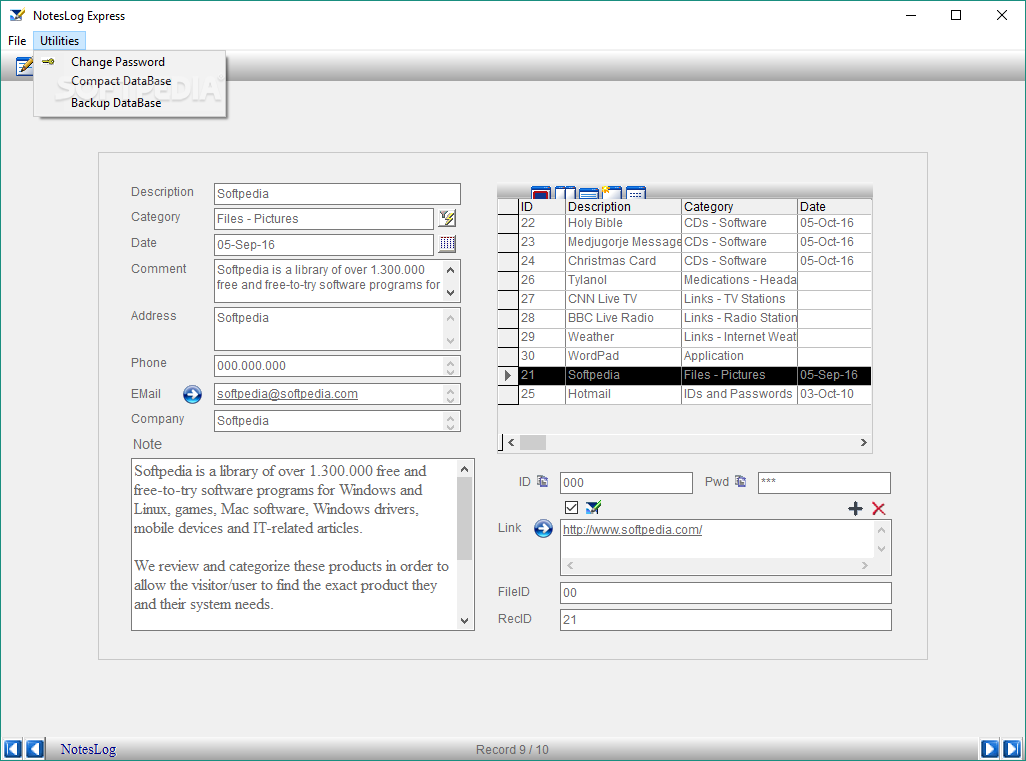Click the grid horizontal scrollbar thumb

(x=533, y=442)
